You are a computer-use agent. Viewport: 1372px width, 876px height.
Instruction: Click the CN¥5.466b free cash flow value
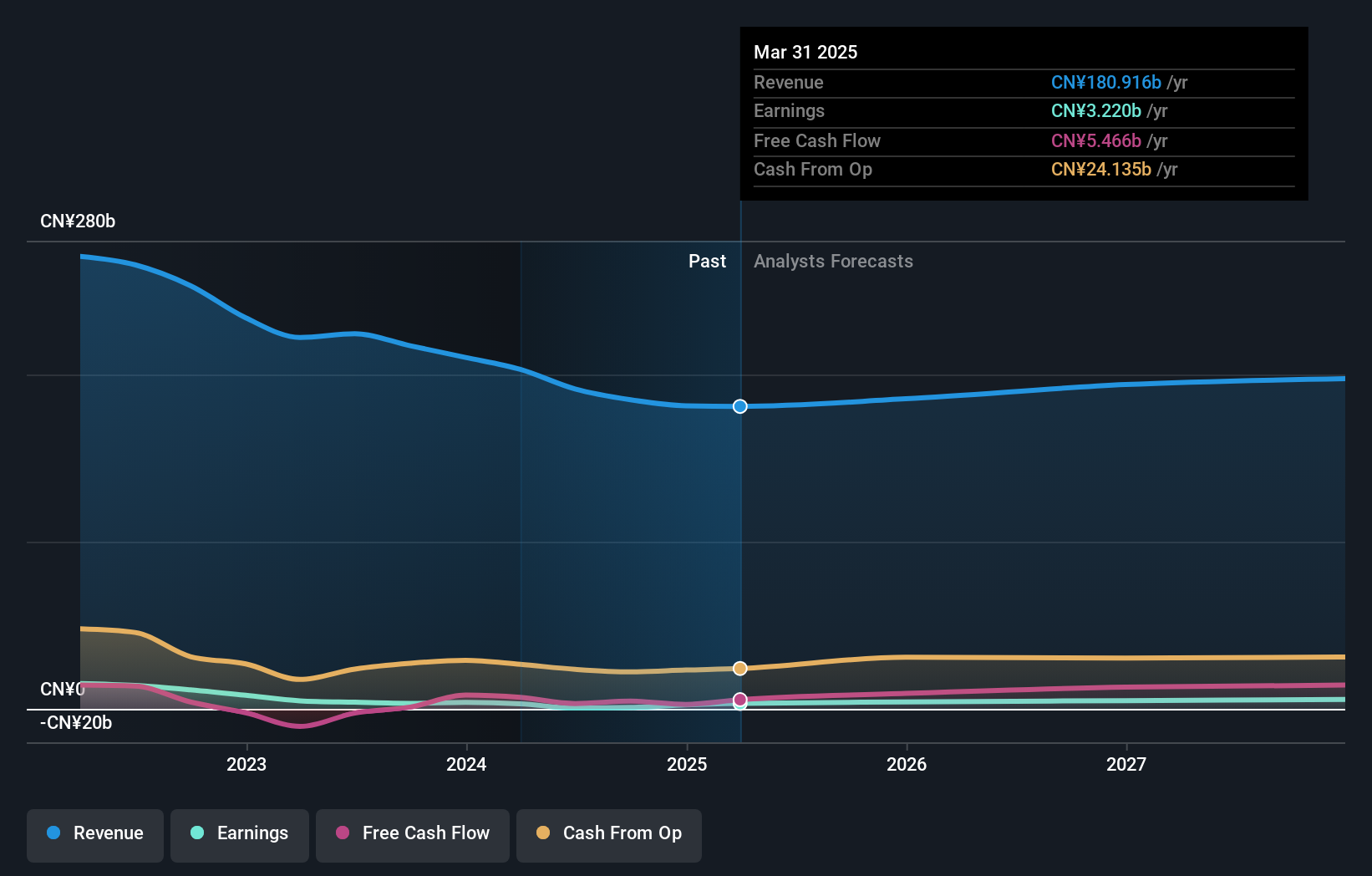click(x=1096, y=140)
